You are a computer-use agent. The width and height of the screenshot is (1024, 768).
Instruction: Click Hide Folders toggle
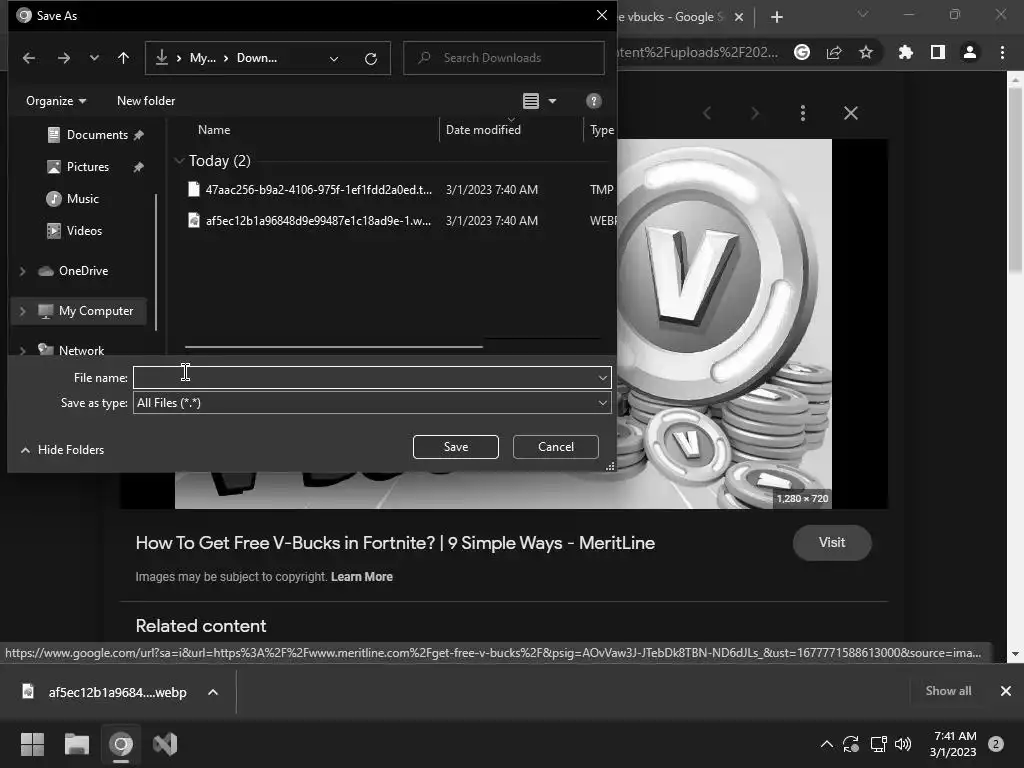pos(63,450)
